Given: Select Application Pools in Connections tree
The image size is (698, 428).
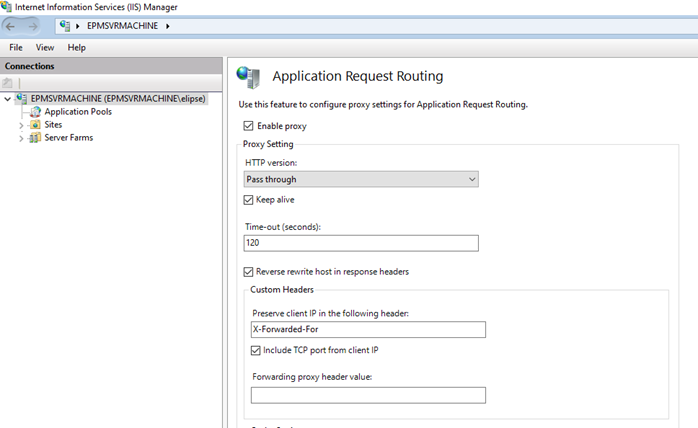Looking at the screenshot, I should click(x=78, y=112).
